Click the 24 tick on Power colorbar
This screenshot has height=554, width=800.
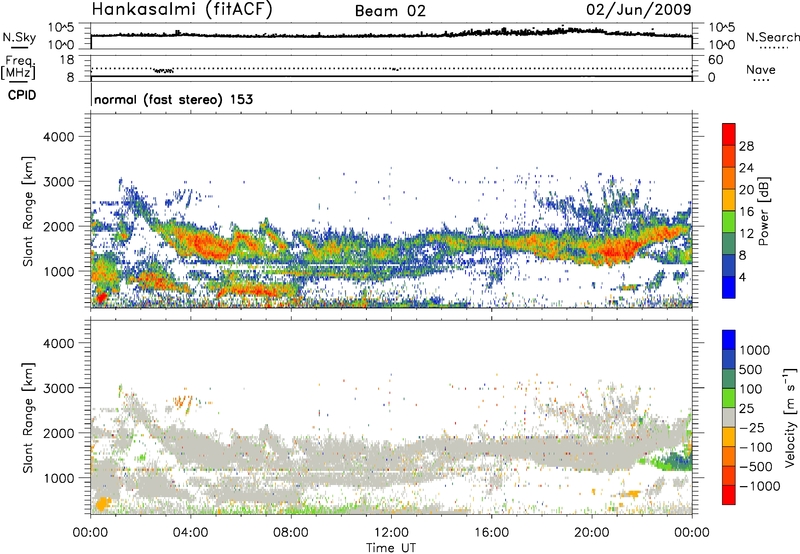(x=746, y=168)
